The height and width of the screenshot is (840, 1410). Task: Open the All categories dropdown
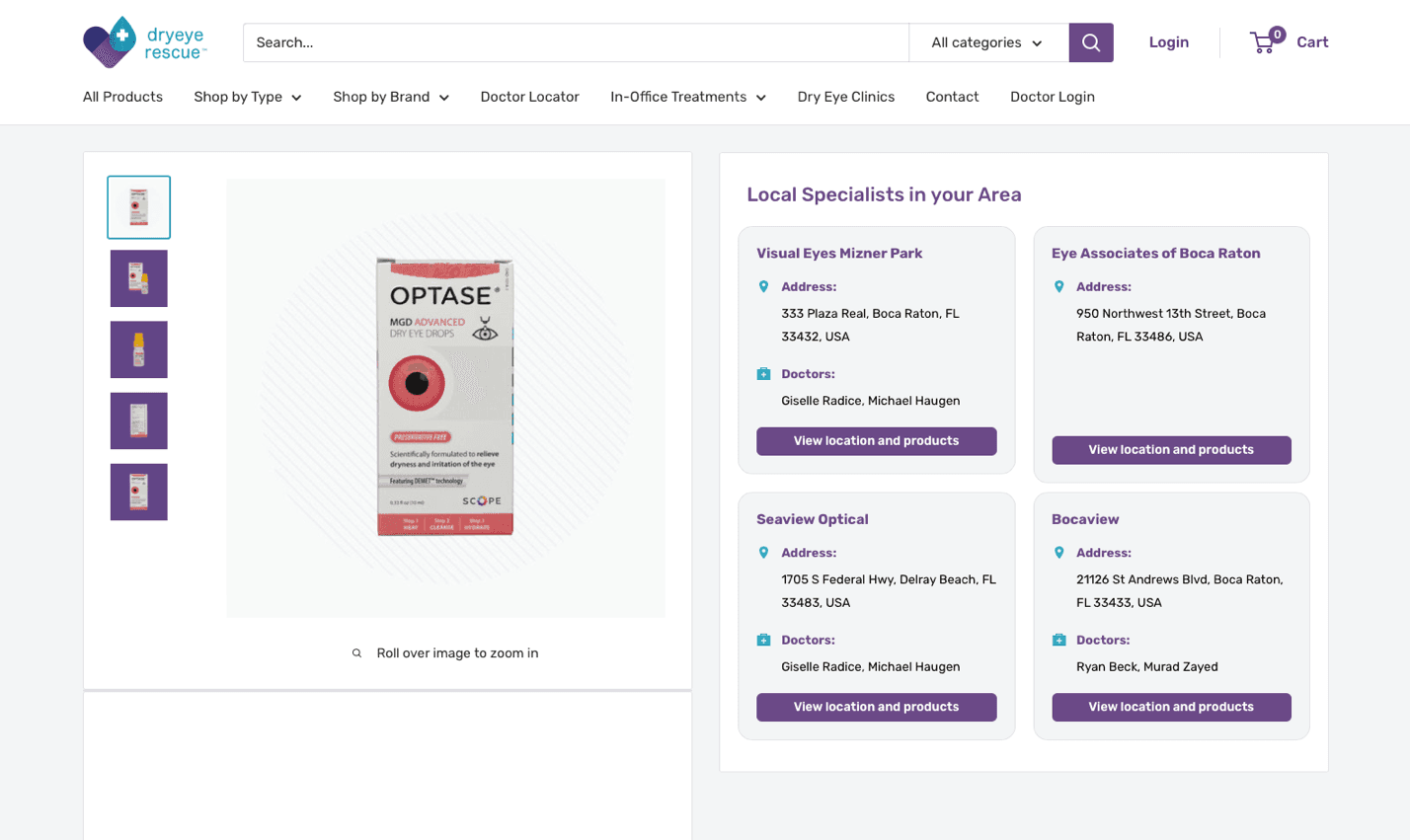pos(988,42)
